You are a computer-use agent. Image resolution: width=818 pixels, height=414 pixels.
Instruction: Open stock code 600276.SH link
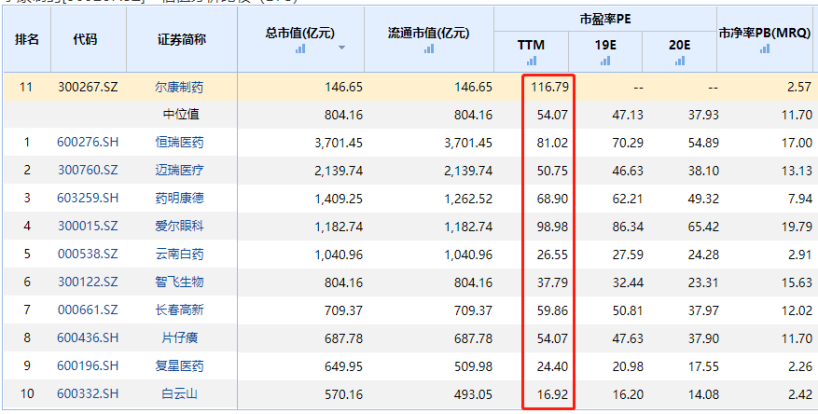pyautogui.click(x=88, y=142)
